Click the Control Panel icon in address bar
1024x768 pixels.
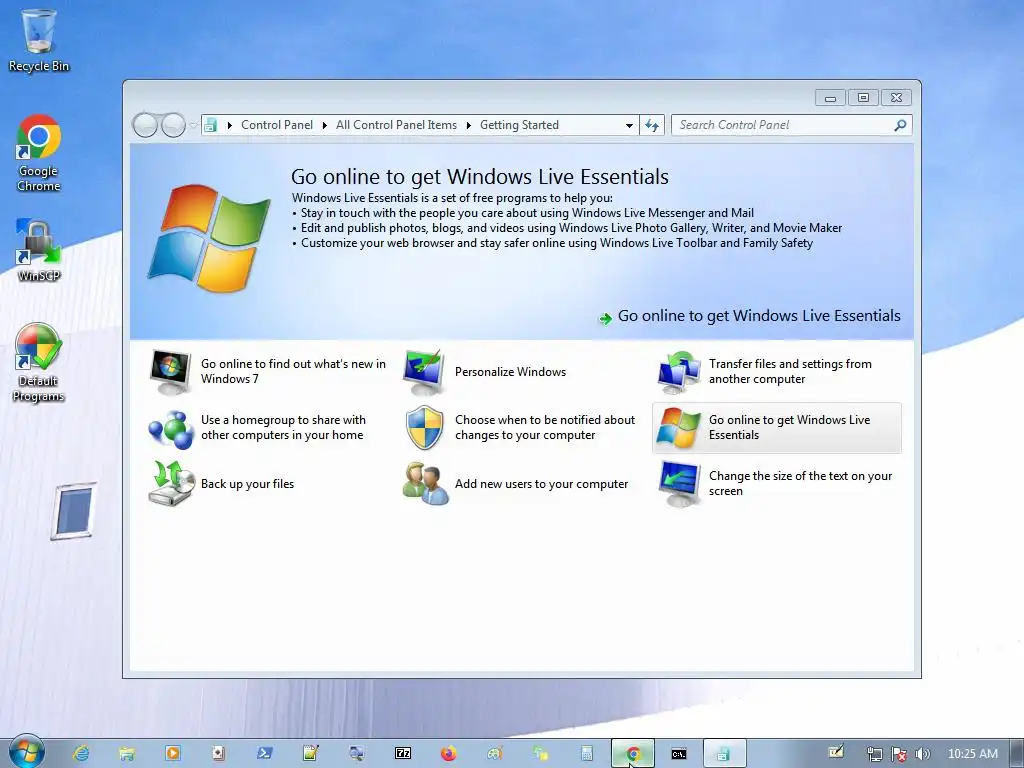pyautogui.click(x=210, y=125)
